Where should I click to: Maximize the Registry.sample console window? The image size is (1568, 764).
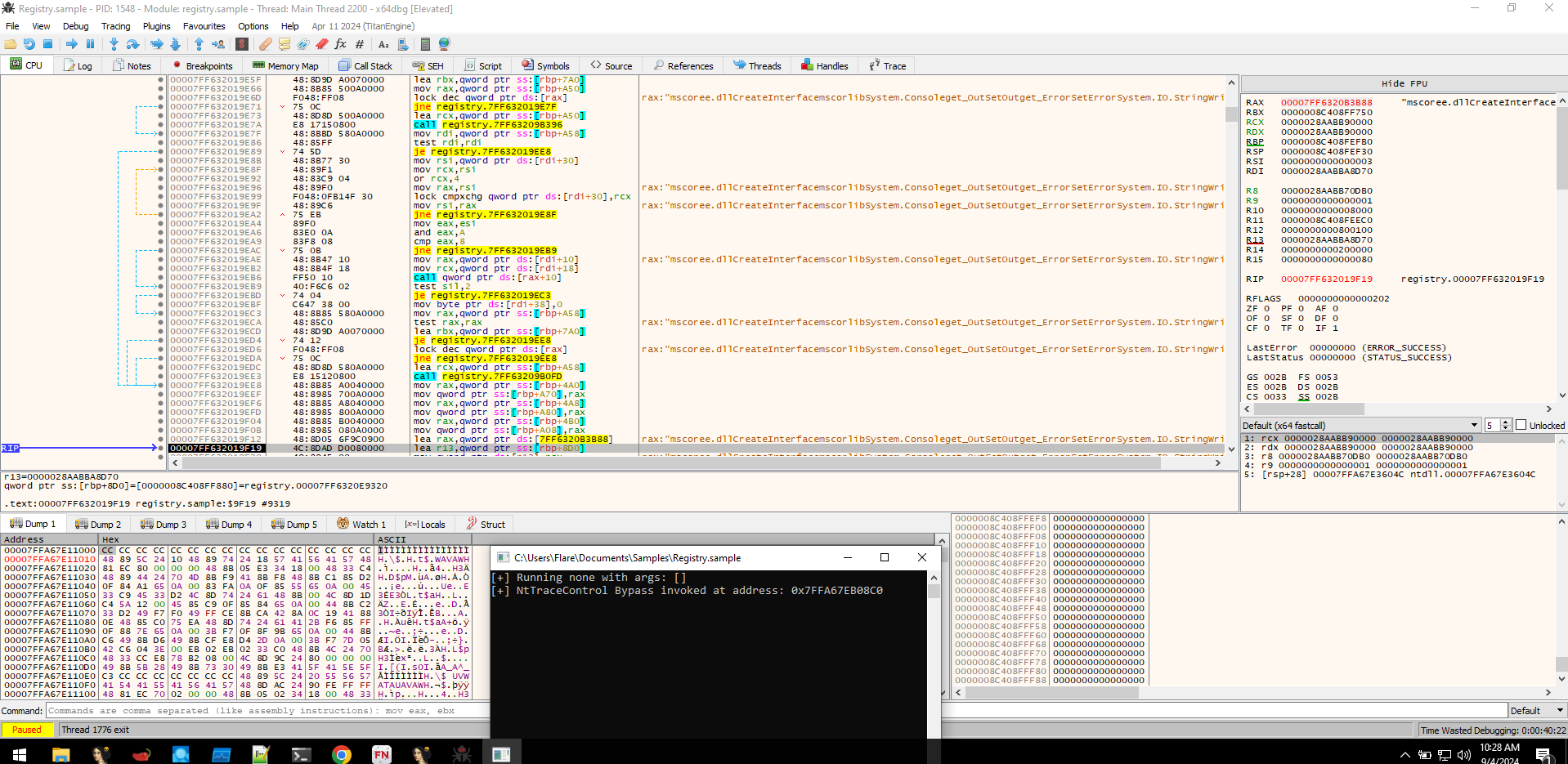click(885, 557)
